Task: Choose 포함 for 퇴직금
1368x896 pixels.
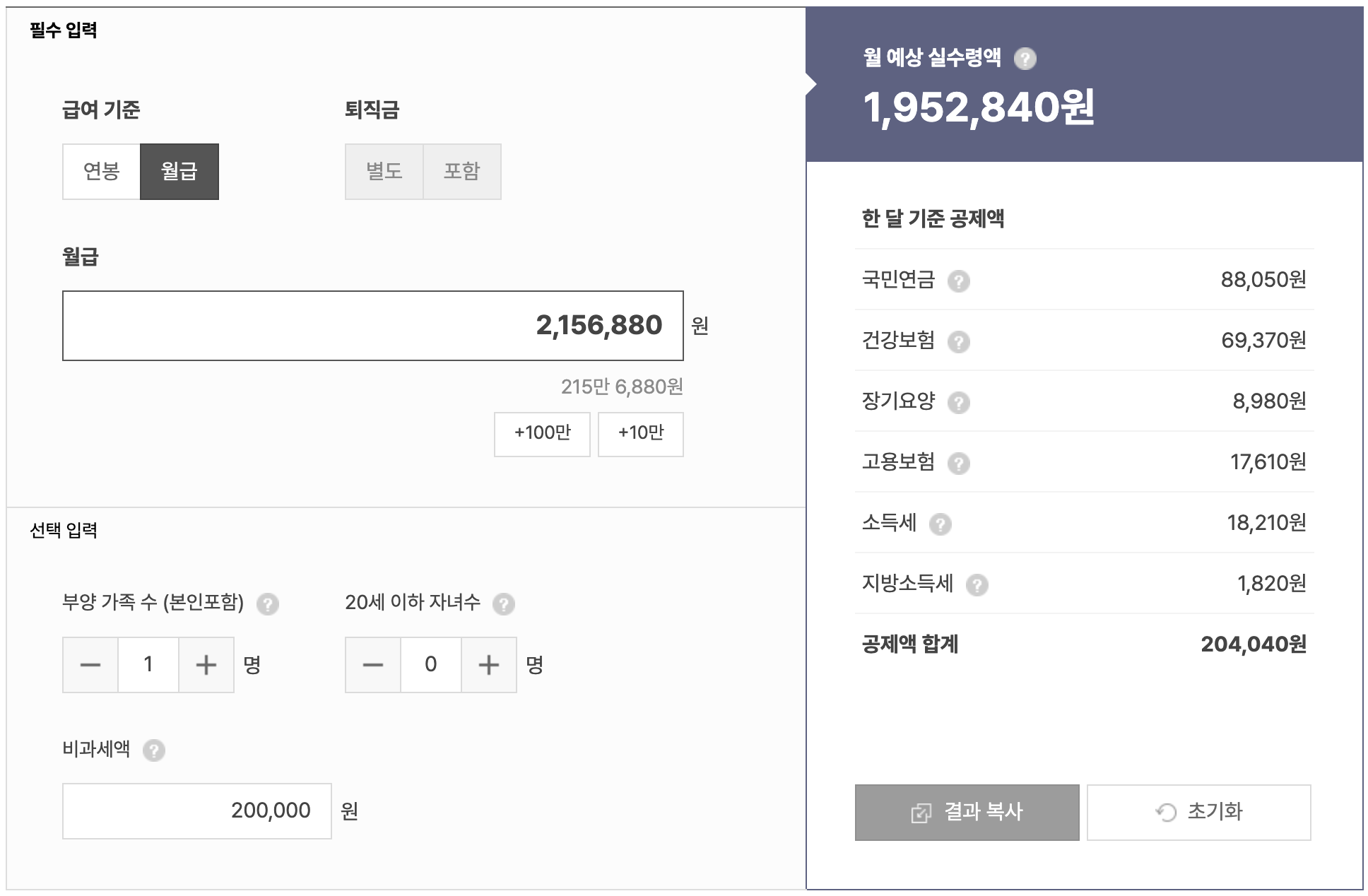Action: (x=462, y=172)
